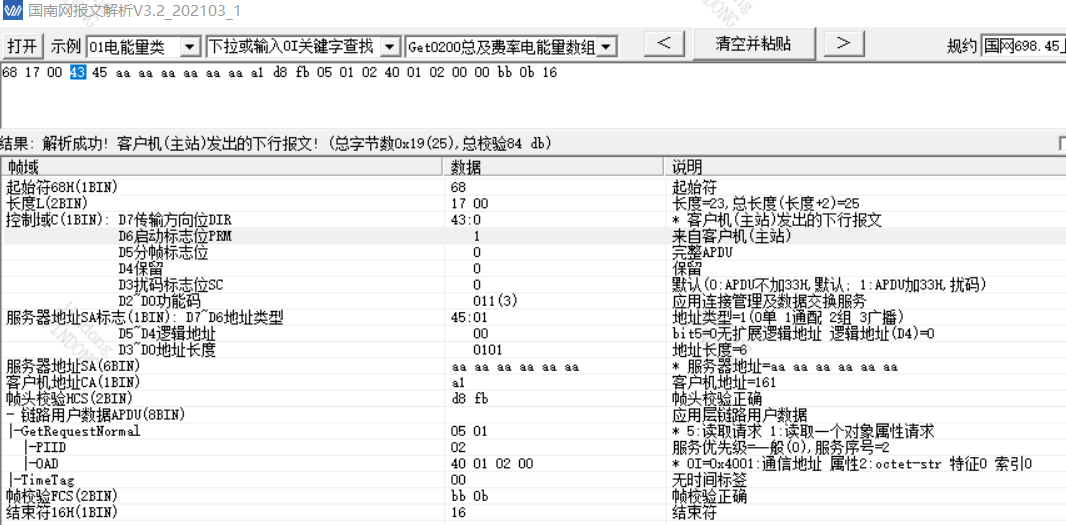
Task: Click data cell '17 00'
Action: coord(469,203)
